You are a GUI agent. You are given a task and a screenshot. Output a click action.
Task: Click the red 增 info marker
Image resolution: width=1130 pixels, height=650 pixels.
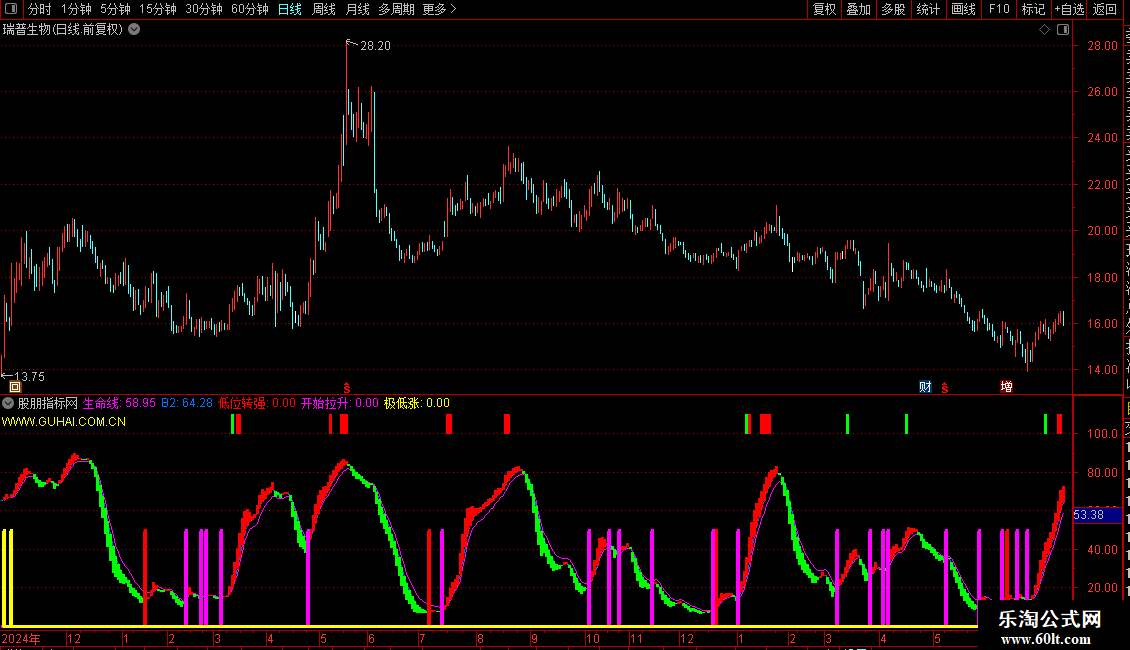coord(1006,387)
